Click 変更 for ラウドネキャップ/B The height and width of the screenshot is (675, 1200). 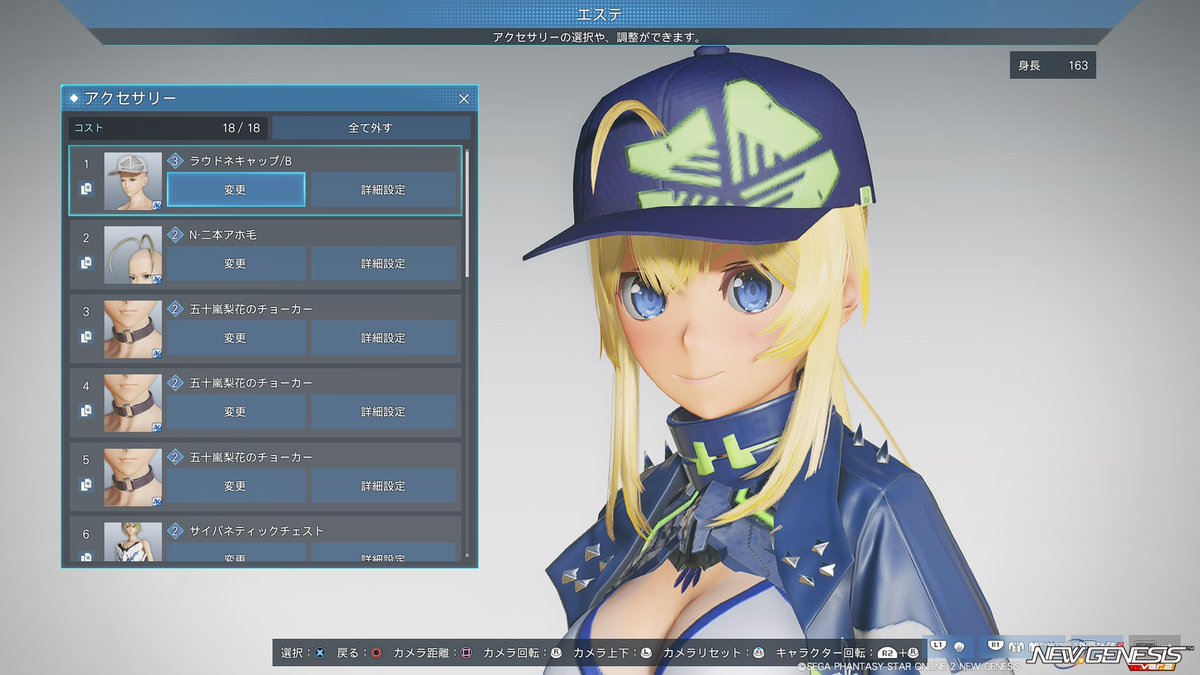[235, 190]
